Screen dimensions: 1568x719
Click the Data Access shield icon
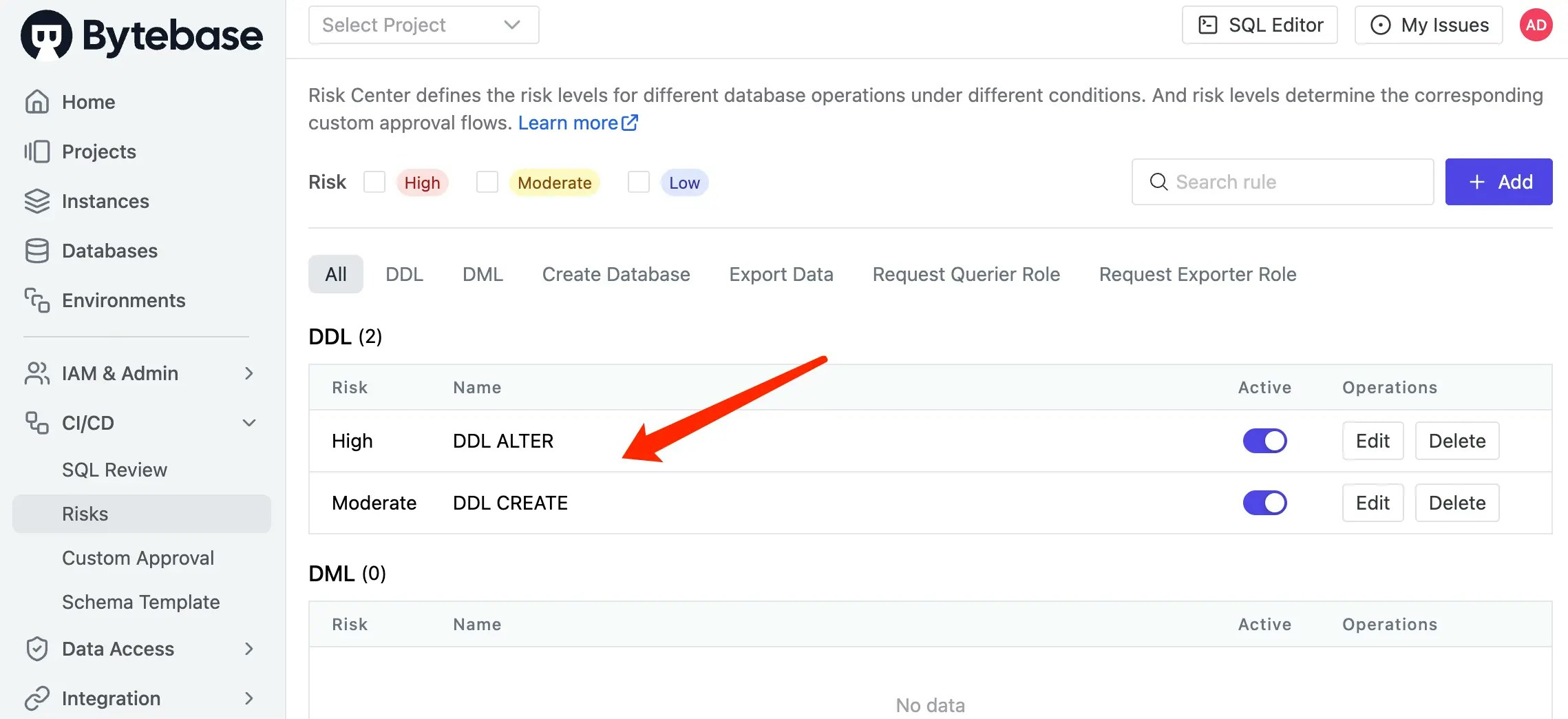pyautogui.click(x=37, y=649)
